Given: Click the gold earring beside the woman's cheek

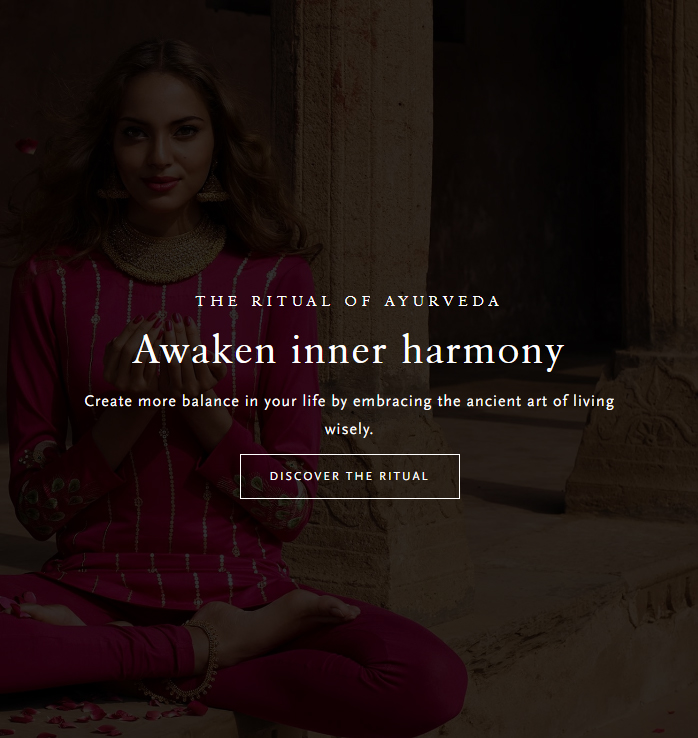Looking at the screenshot, I should coord(210,186).
